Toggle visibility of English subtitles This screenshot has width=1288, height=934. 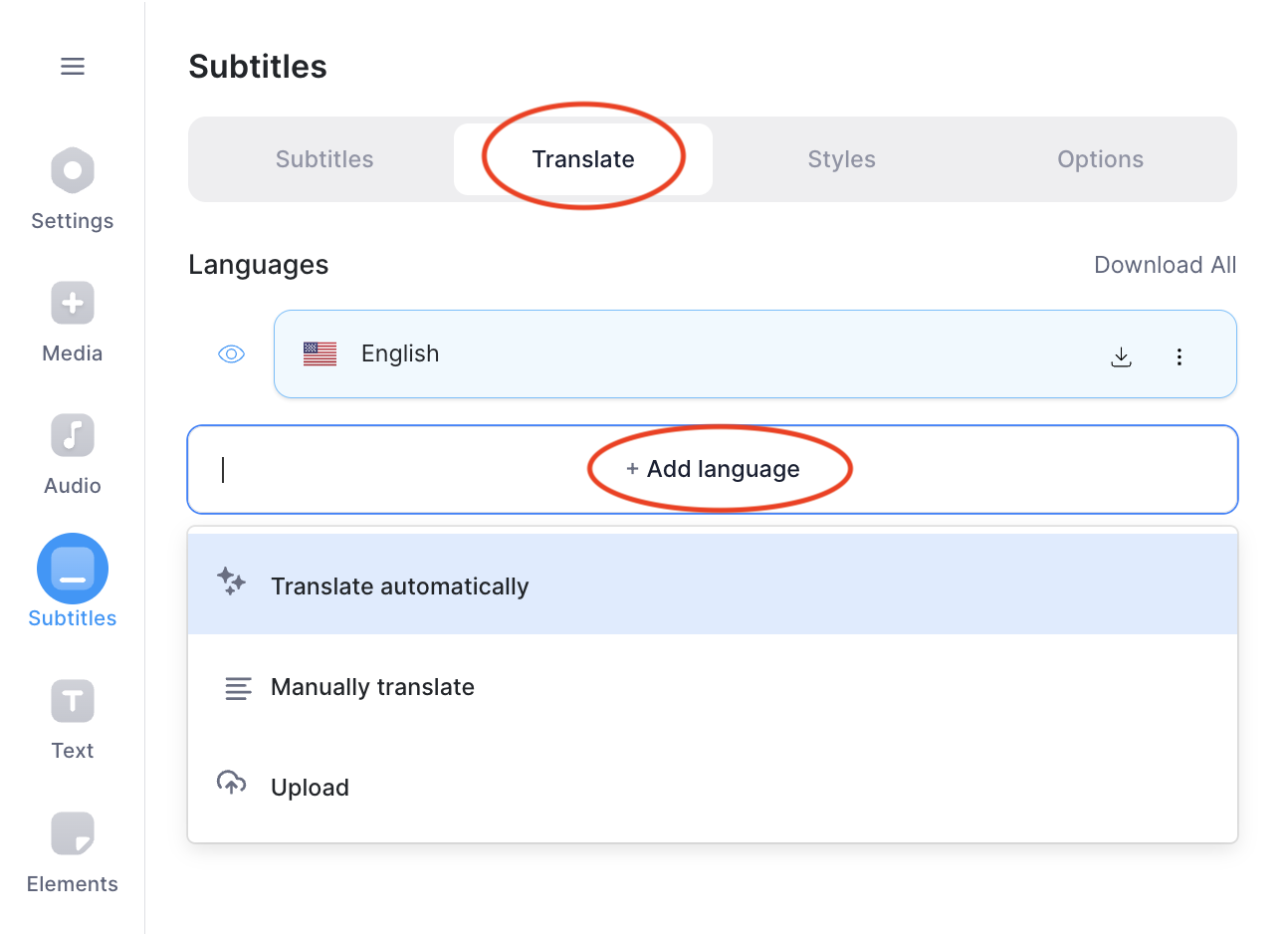[231, 353]
